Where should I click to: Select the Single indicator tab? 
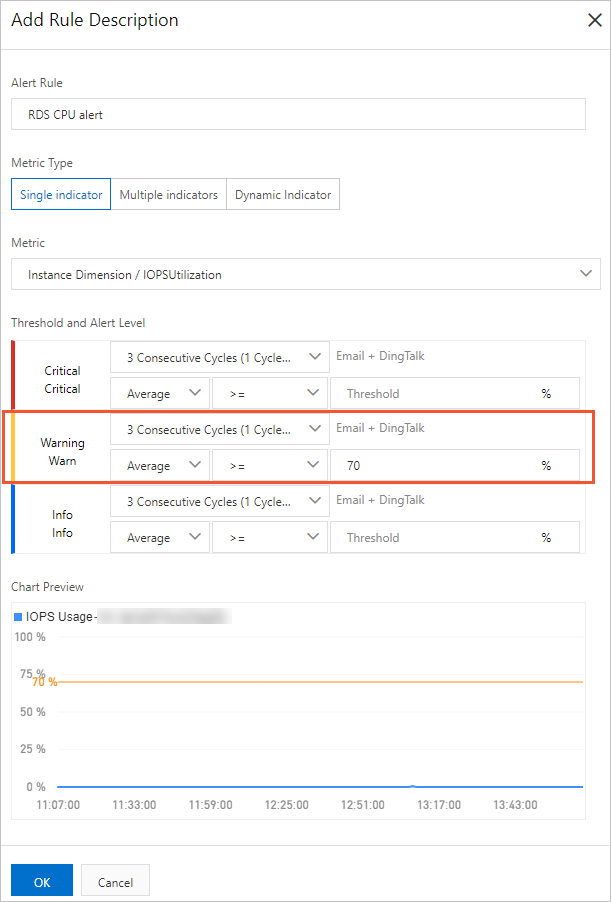tap(60, 194)
